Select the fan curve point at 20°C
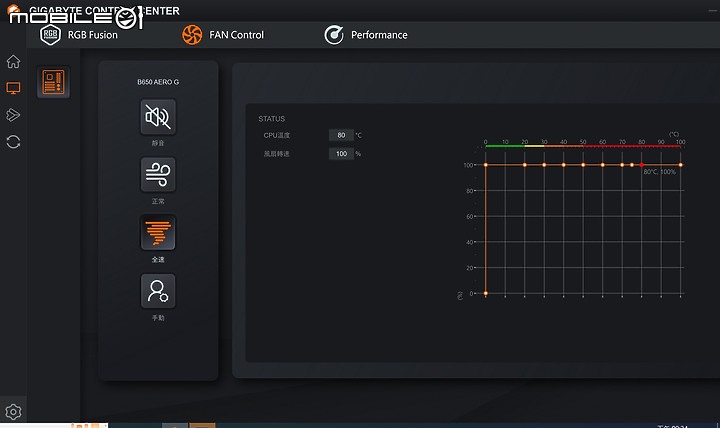720x428 pixels. click(x=524, y=164)
